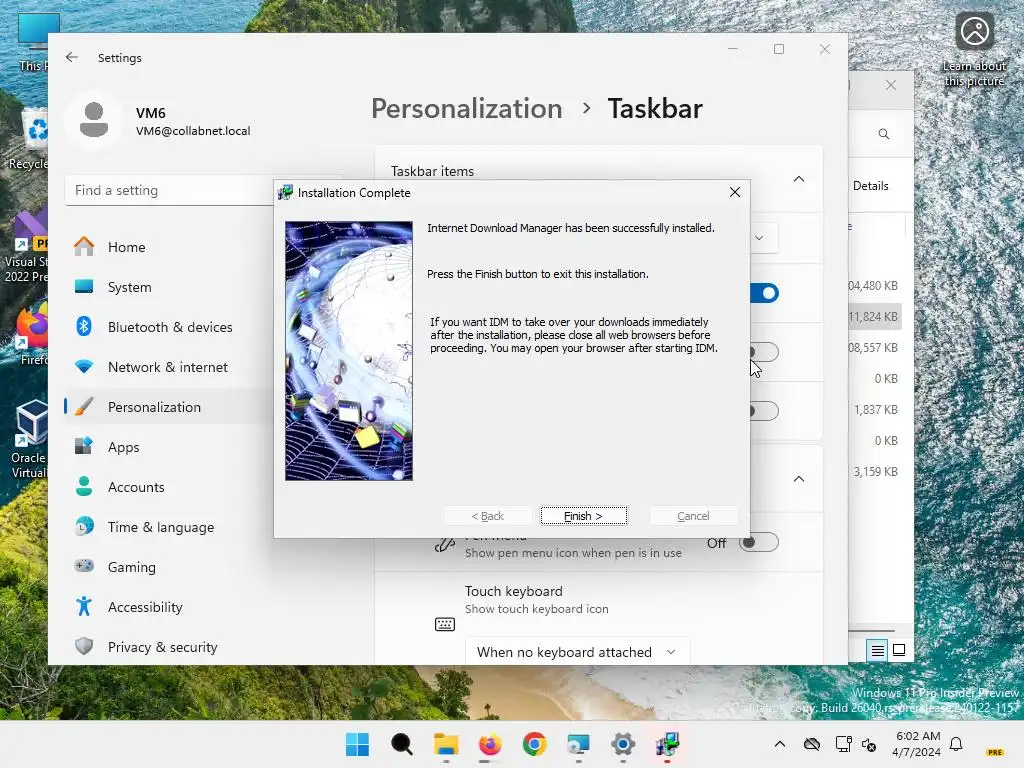Screen dimensions: 1024x768
Task: Click the Privacy shield icon
Action: [84, 646]
